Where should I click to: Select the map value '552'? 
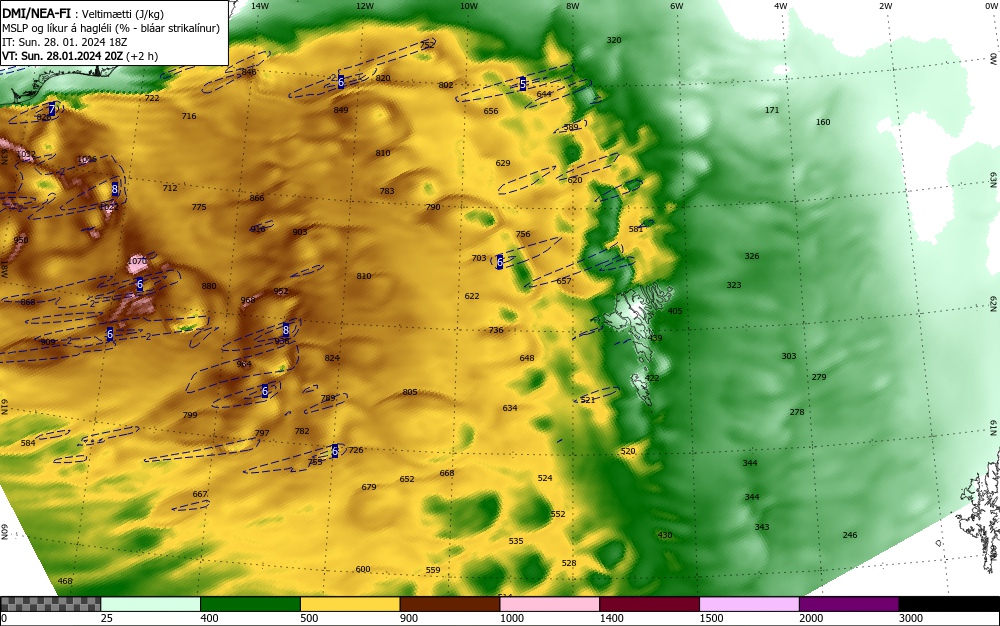558,514
